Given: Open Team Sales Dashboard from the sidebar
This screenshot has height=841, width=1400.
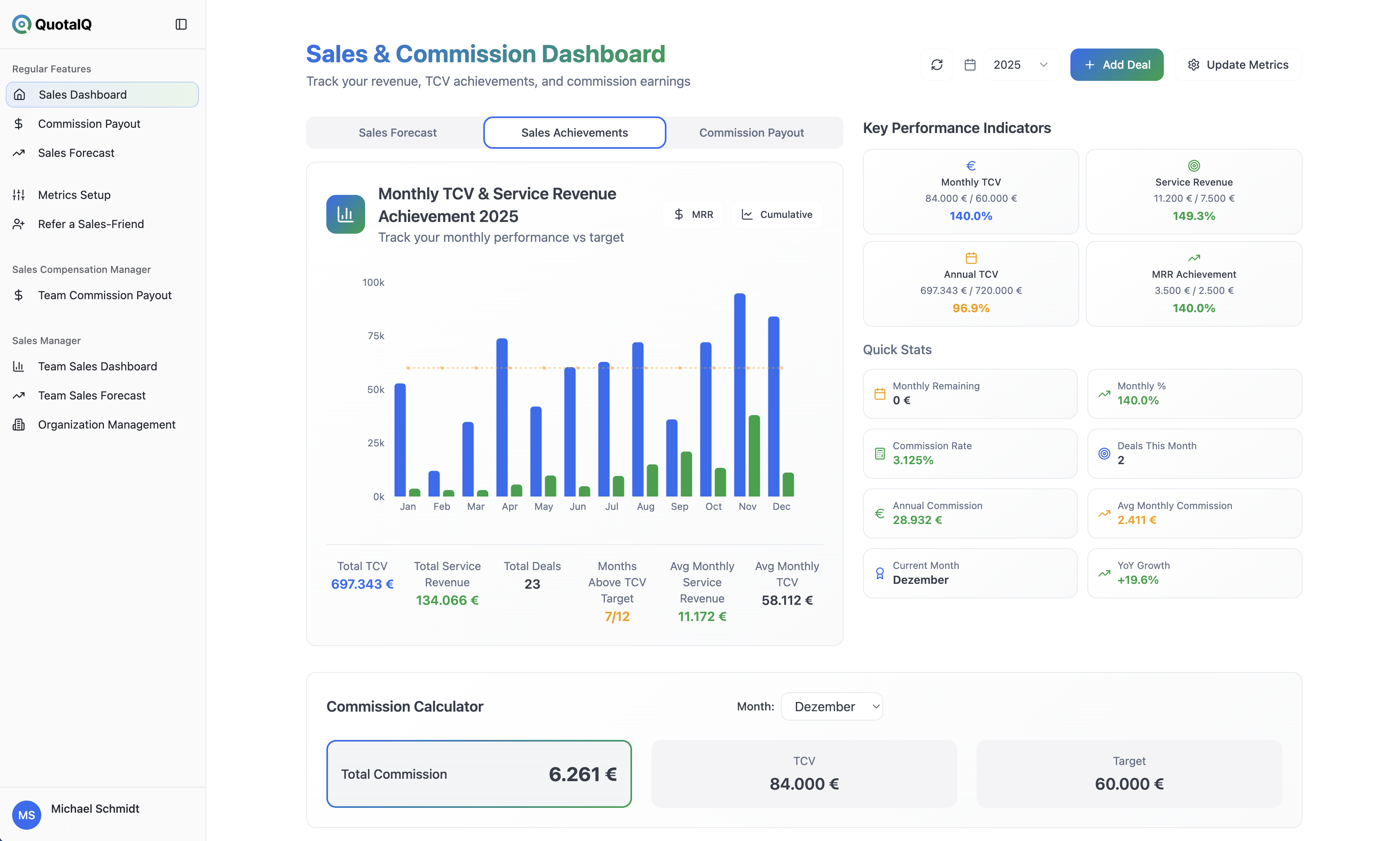Looking at the screenshot, I should [97, 366].
